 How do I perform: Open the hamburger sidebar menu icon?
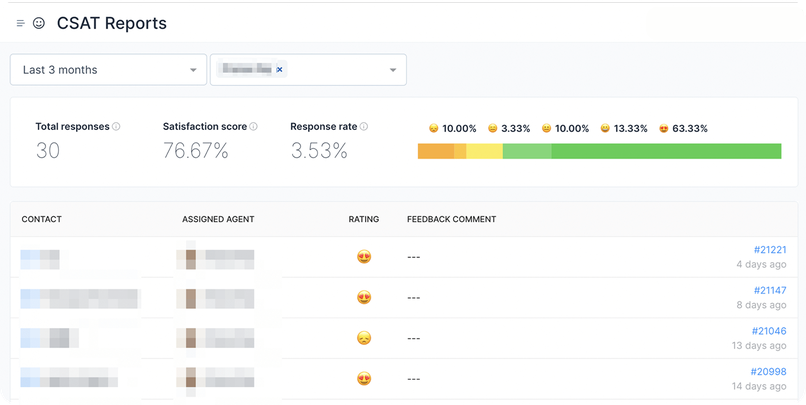[20, 23]
